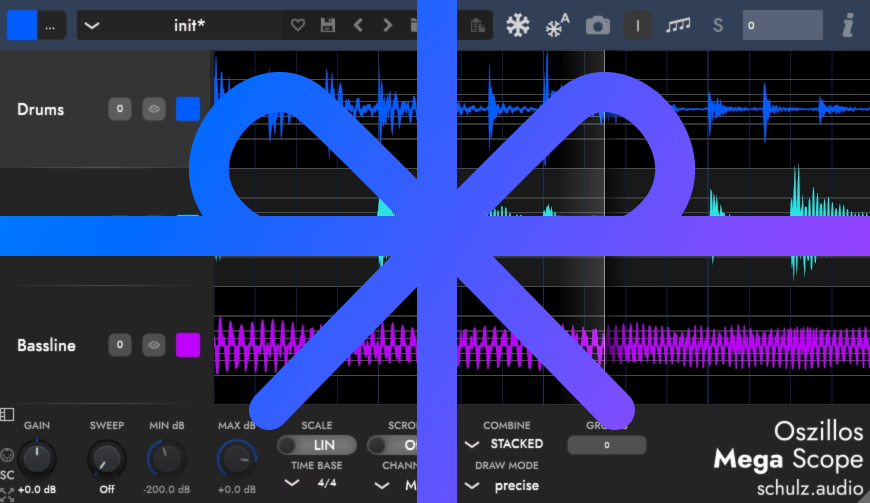Image resolution: width=870 pixels, height=503 pixels.
Task: Toggle the LIN scale switch
Action: (317, 445)
